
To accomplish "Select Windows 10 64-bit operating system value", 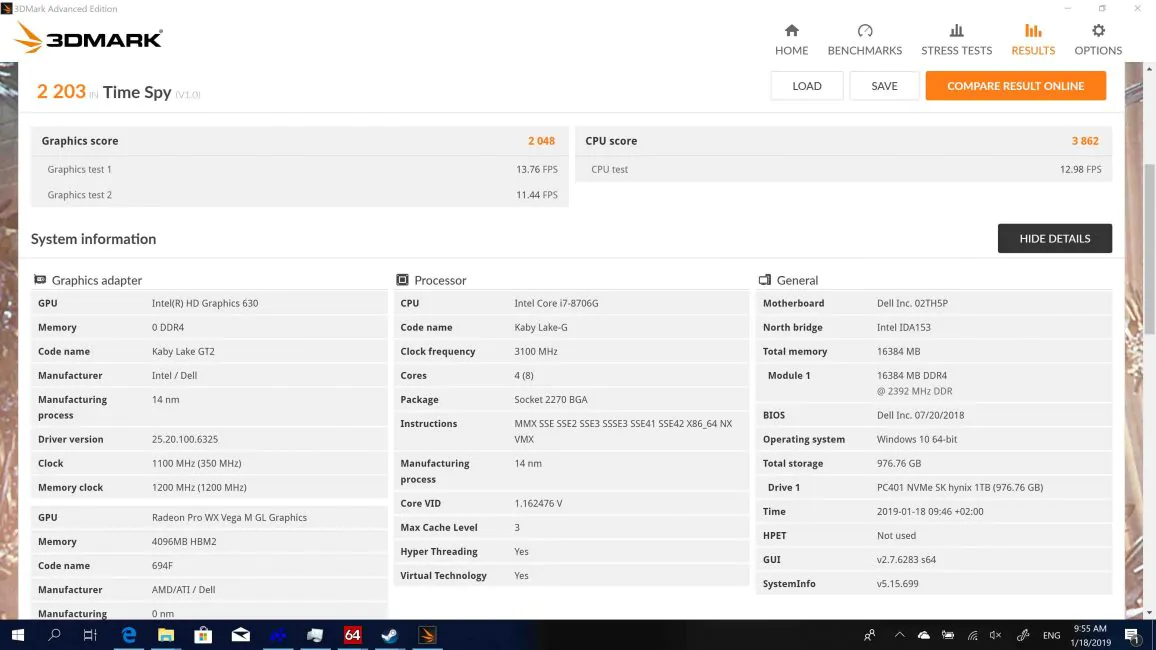I will click(x=917, y=439).
